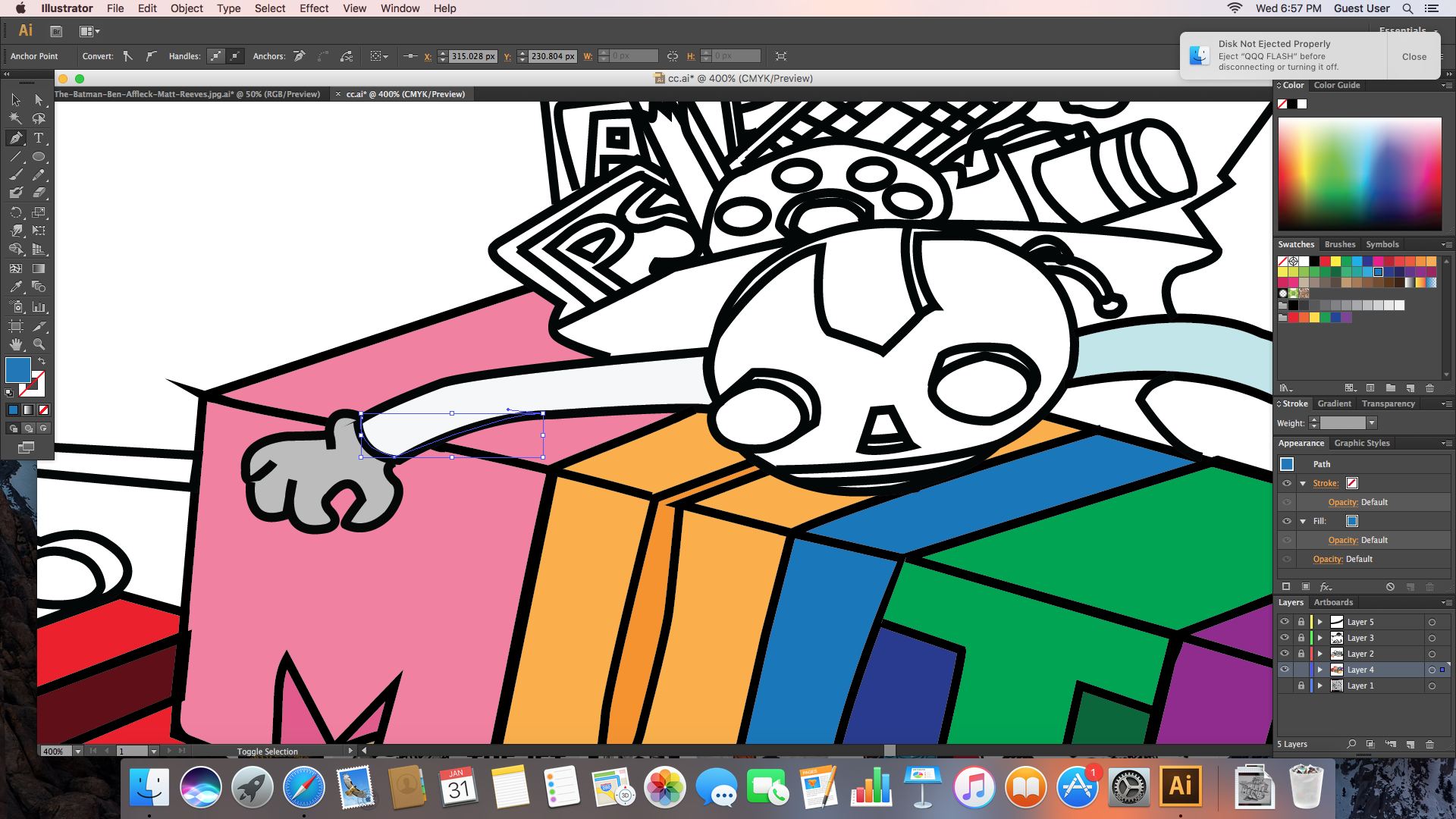This screenshot has height=819, width=1456.
Task: Select the Artboard tool
Action: tap(16, 326)
